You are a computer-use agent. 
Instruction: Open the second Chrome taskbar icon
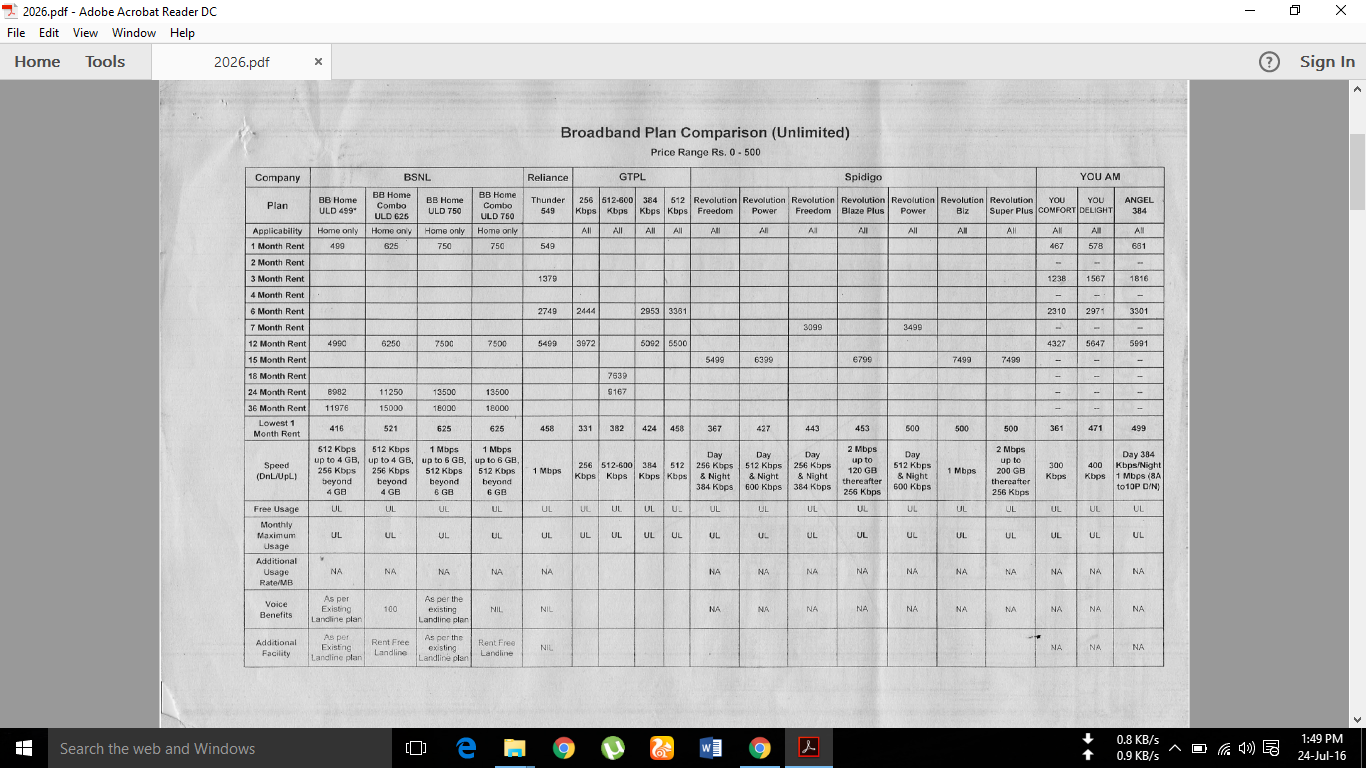759,748
